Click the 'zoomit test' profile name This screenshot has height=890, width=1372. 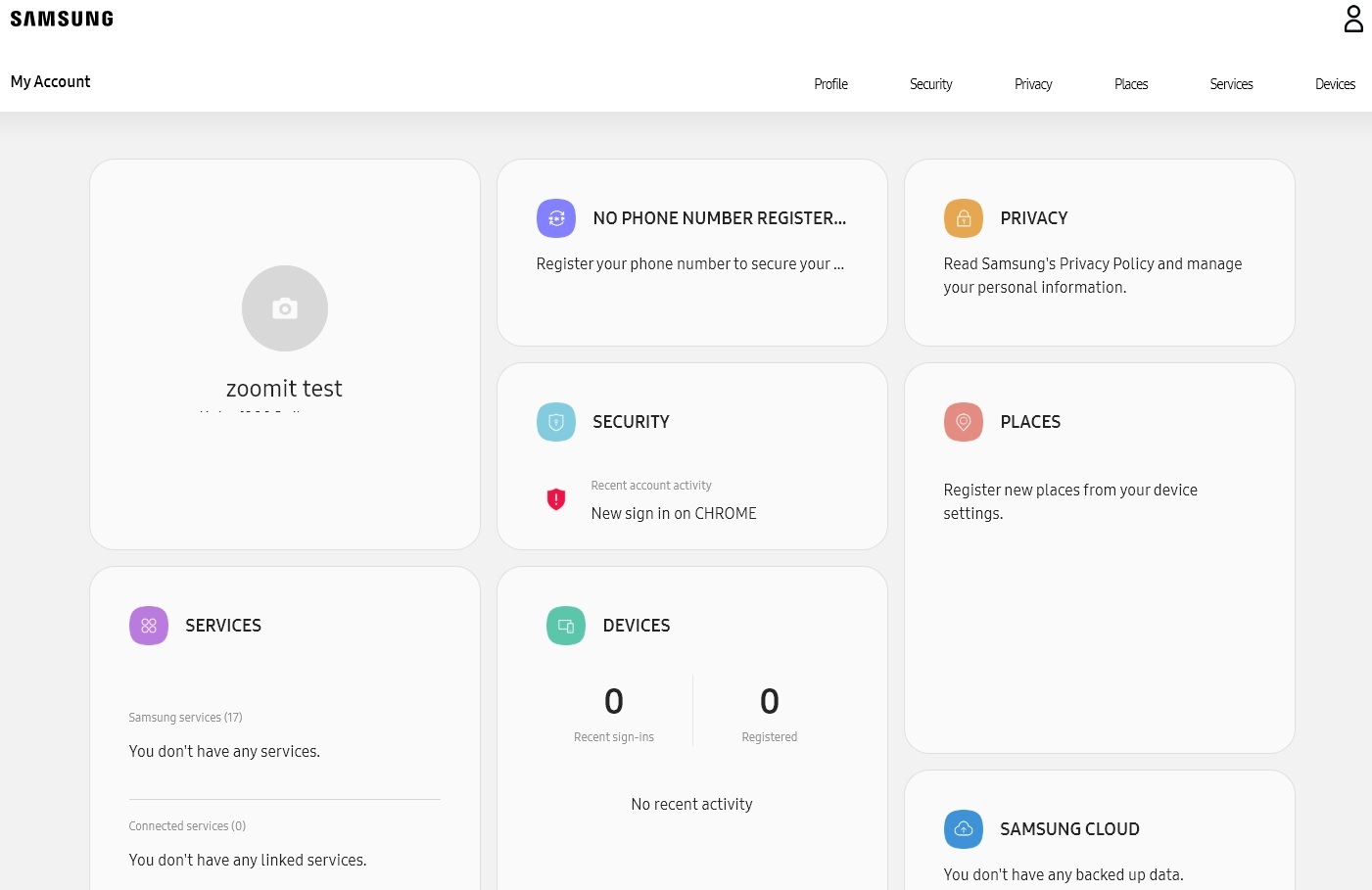coord(284,389)
